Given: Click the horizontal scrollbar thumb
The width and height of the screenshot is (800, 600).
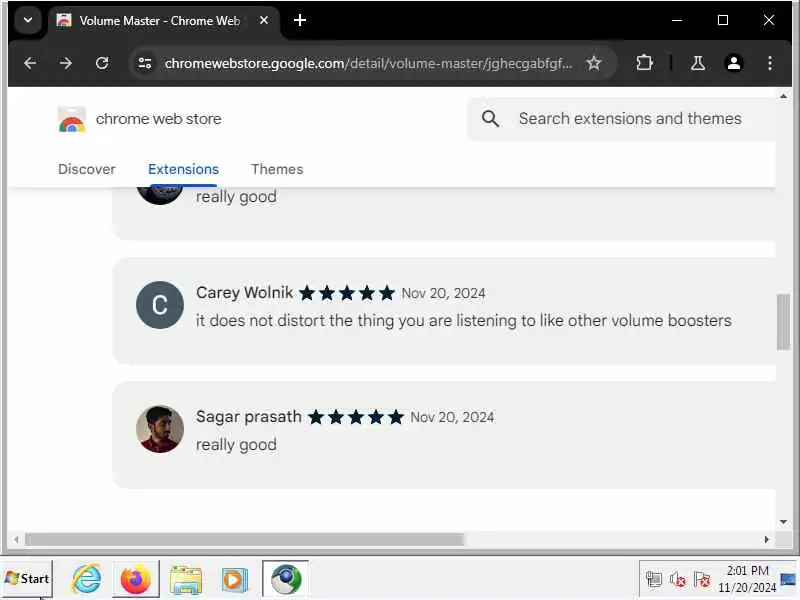Looking at the screenshot, I should [244, 539].
